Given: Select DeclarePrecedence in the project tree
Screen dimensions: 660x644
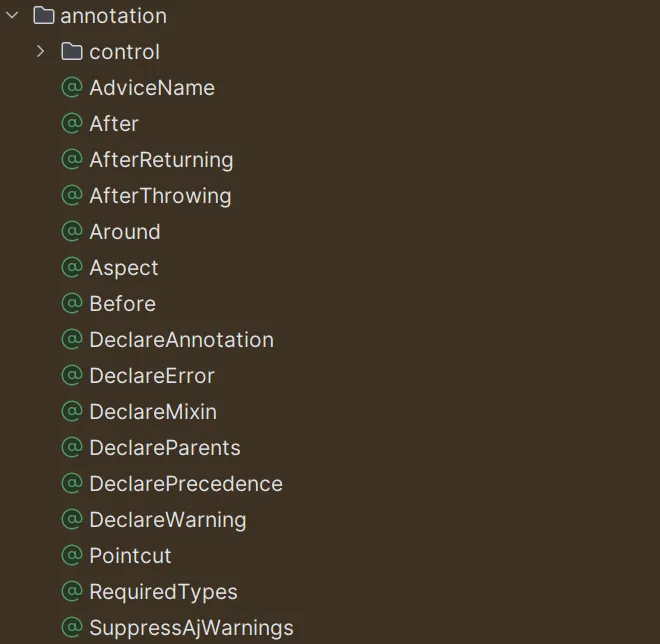Looking at the screenshot, I should [186, 484].
